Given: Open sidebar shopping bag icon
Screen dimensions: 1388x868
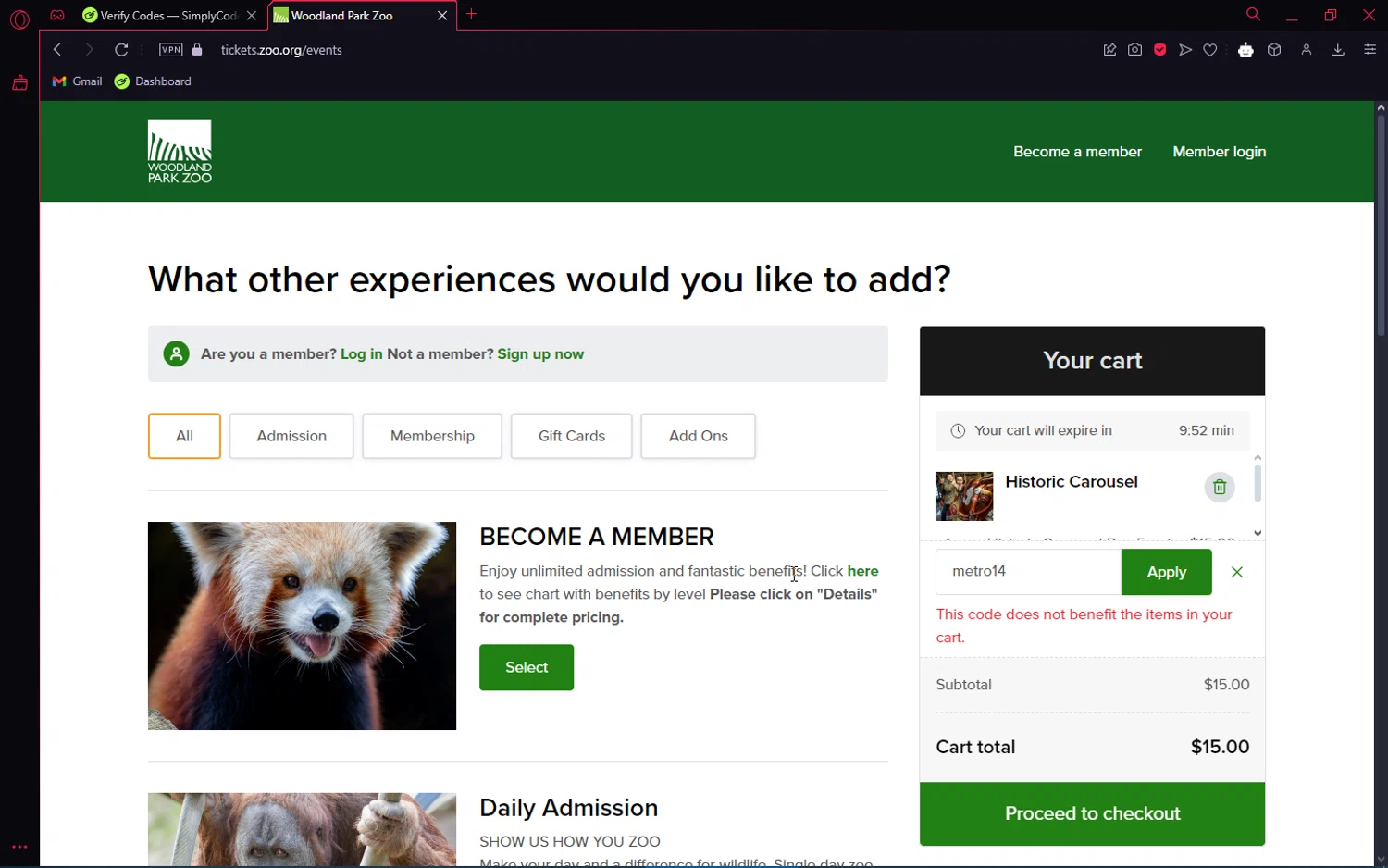Looking at the screenshot, I should click(x=19, y=83).
